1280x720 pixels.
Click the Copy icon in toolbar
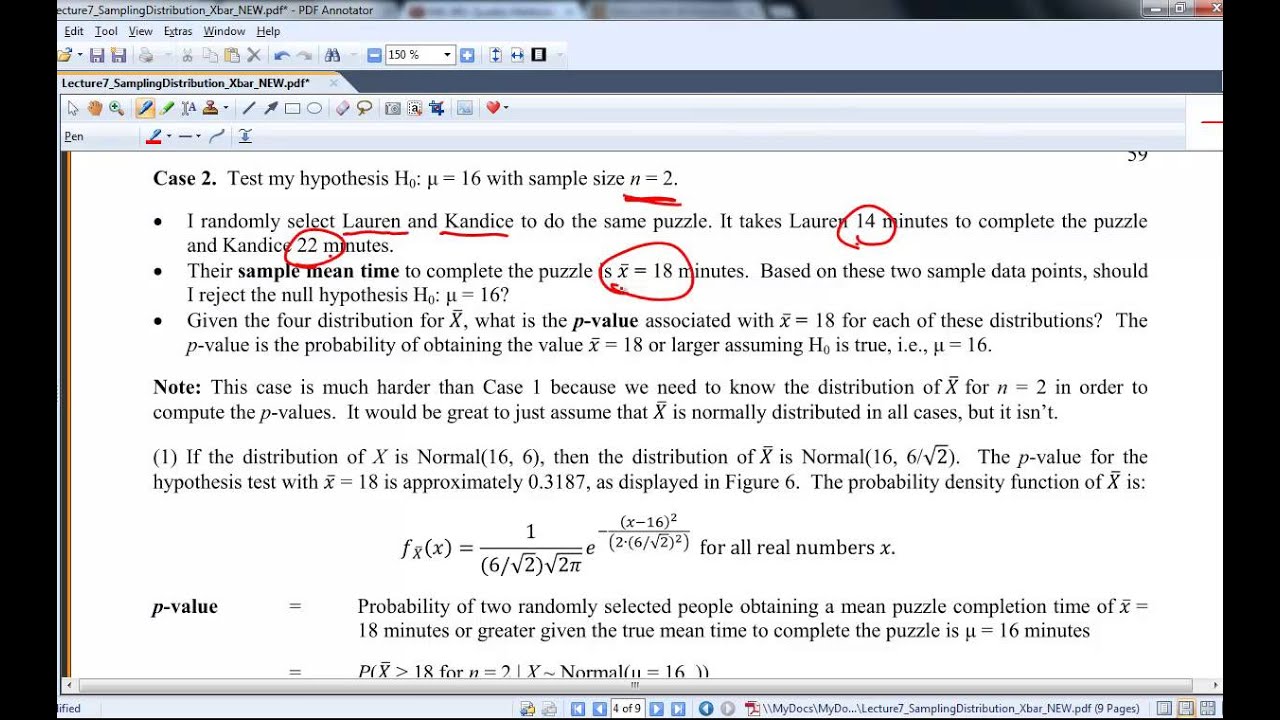pos(209,55)
